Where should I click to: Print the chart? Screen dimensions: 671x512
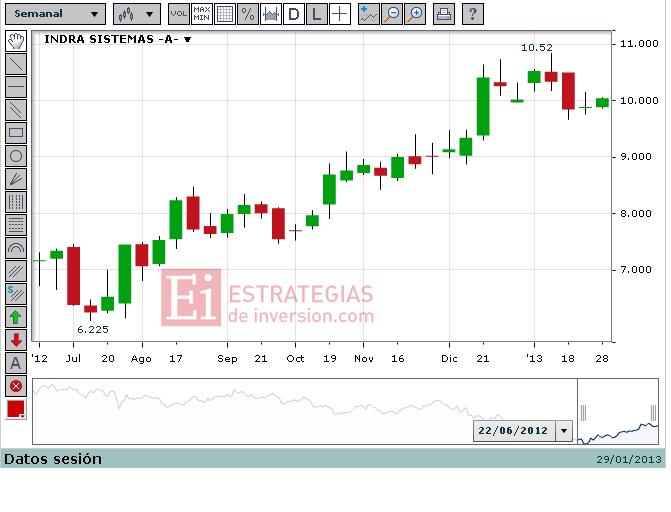coord(444,14)
